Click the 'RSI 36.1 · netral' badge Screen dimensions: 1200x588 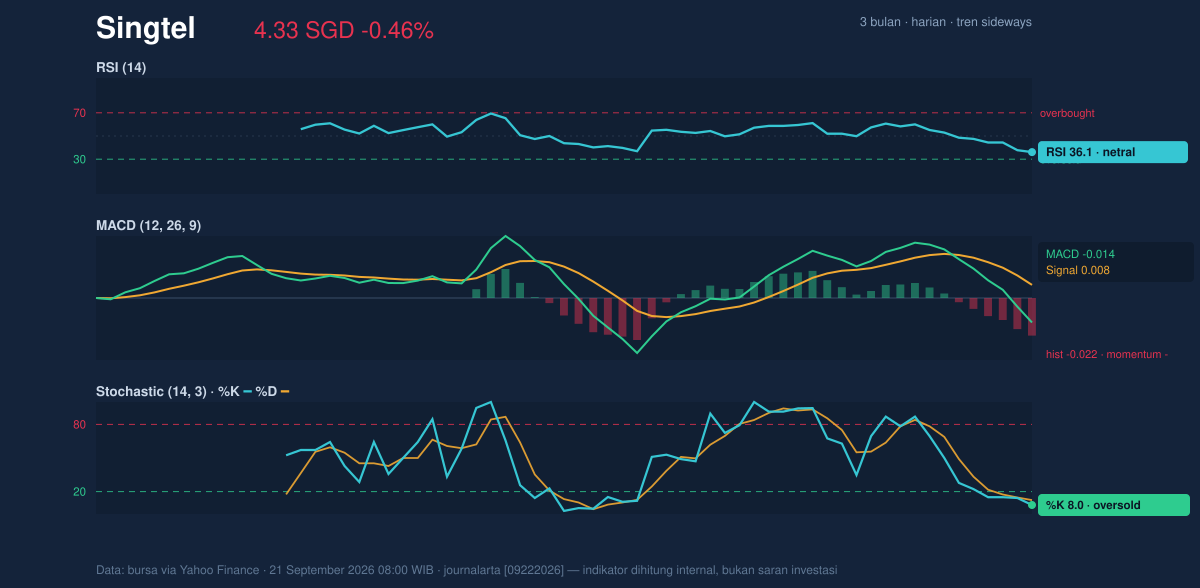(x=1113, y=152)
